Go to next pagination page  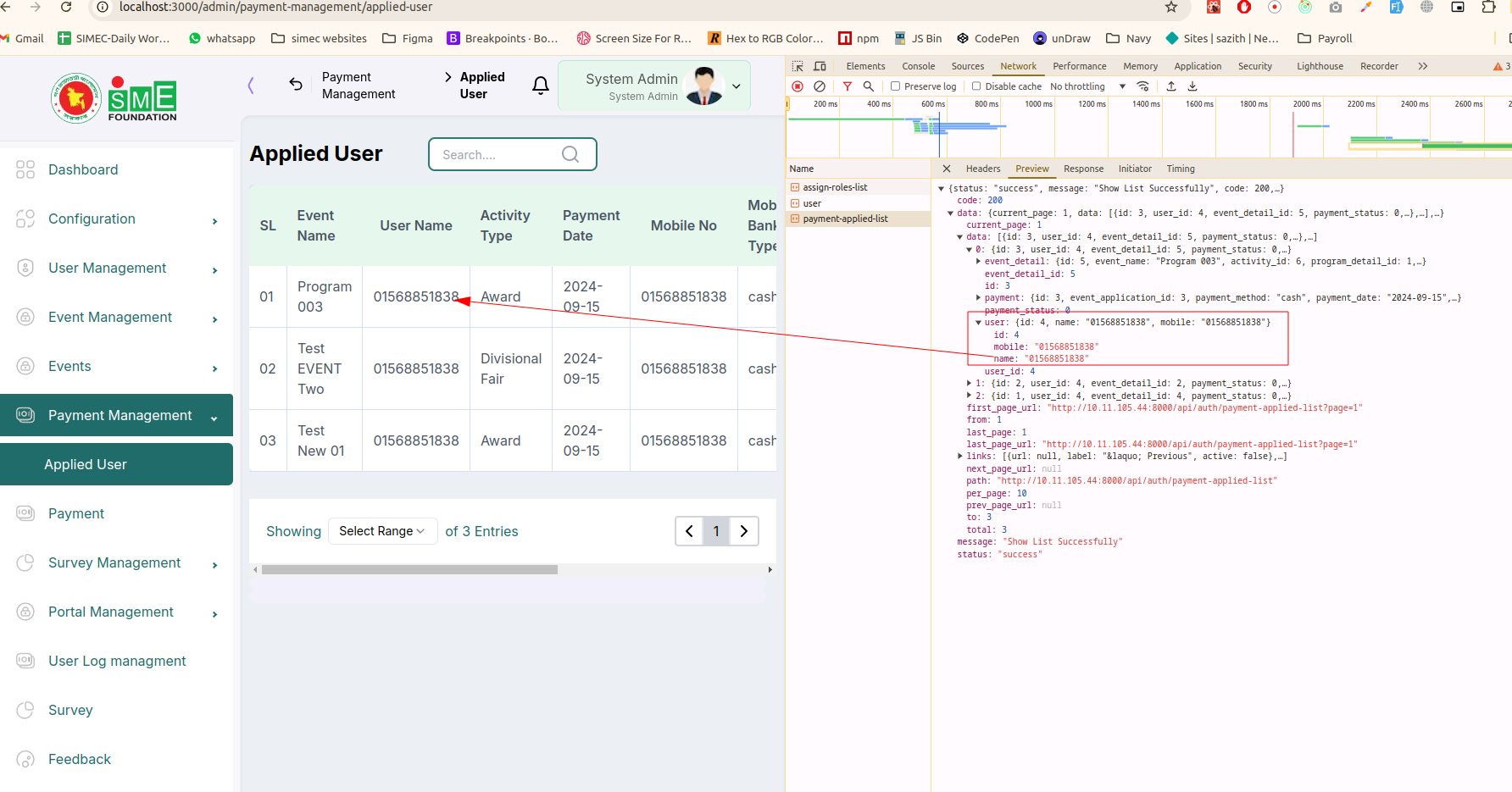point(744,531)
